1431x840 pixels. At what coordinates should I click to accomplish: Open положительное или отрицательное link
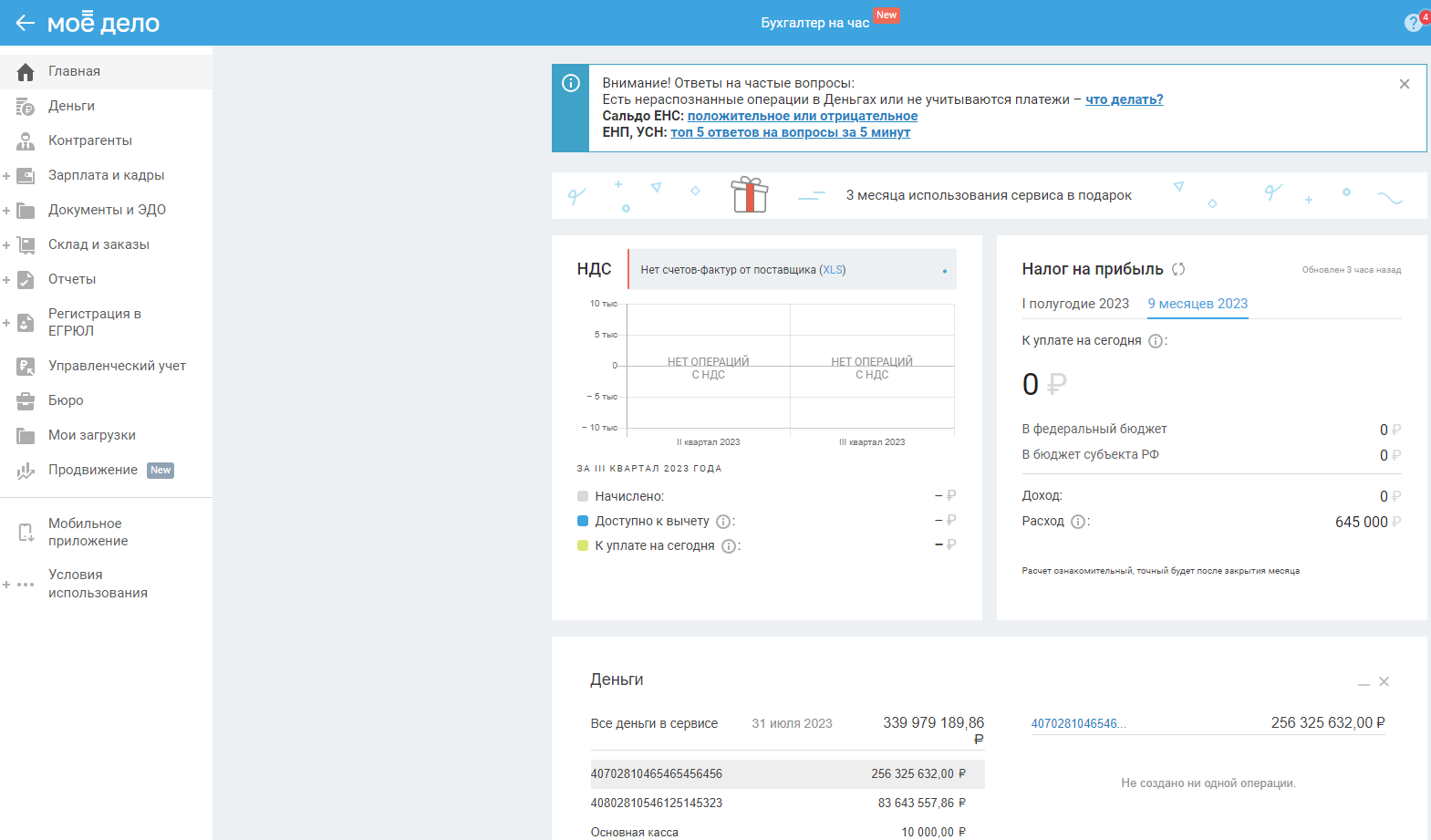[803, 116]
